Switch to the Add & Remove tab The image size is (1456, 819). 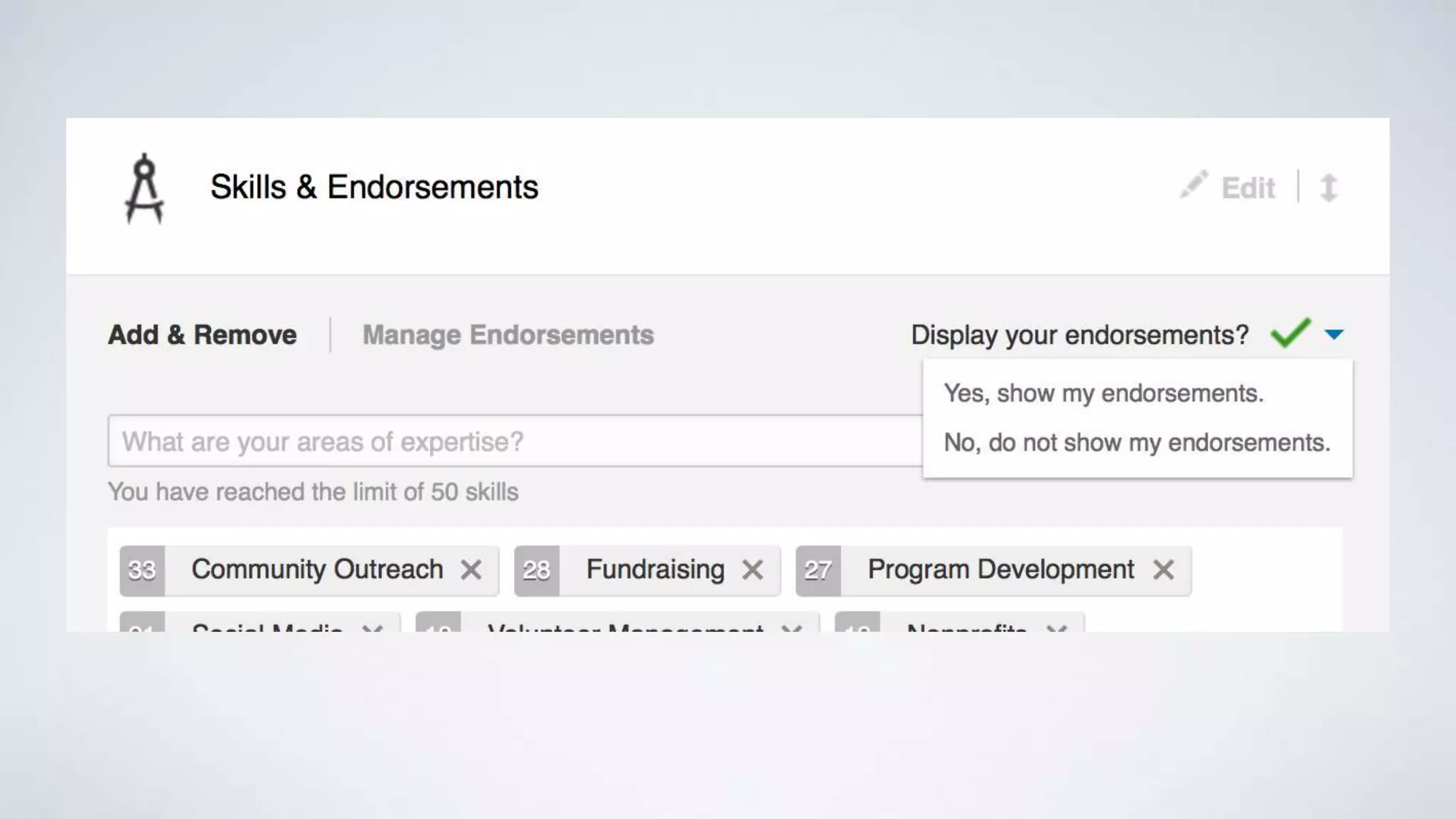[x=202, y=335]
